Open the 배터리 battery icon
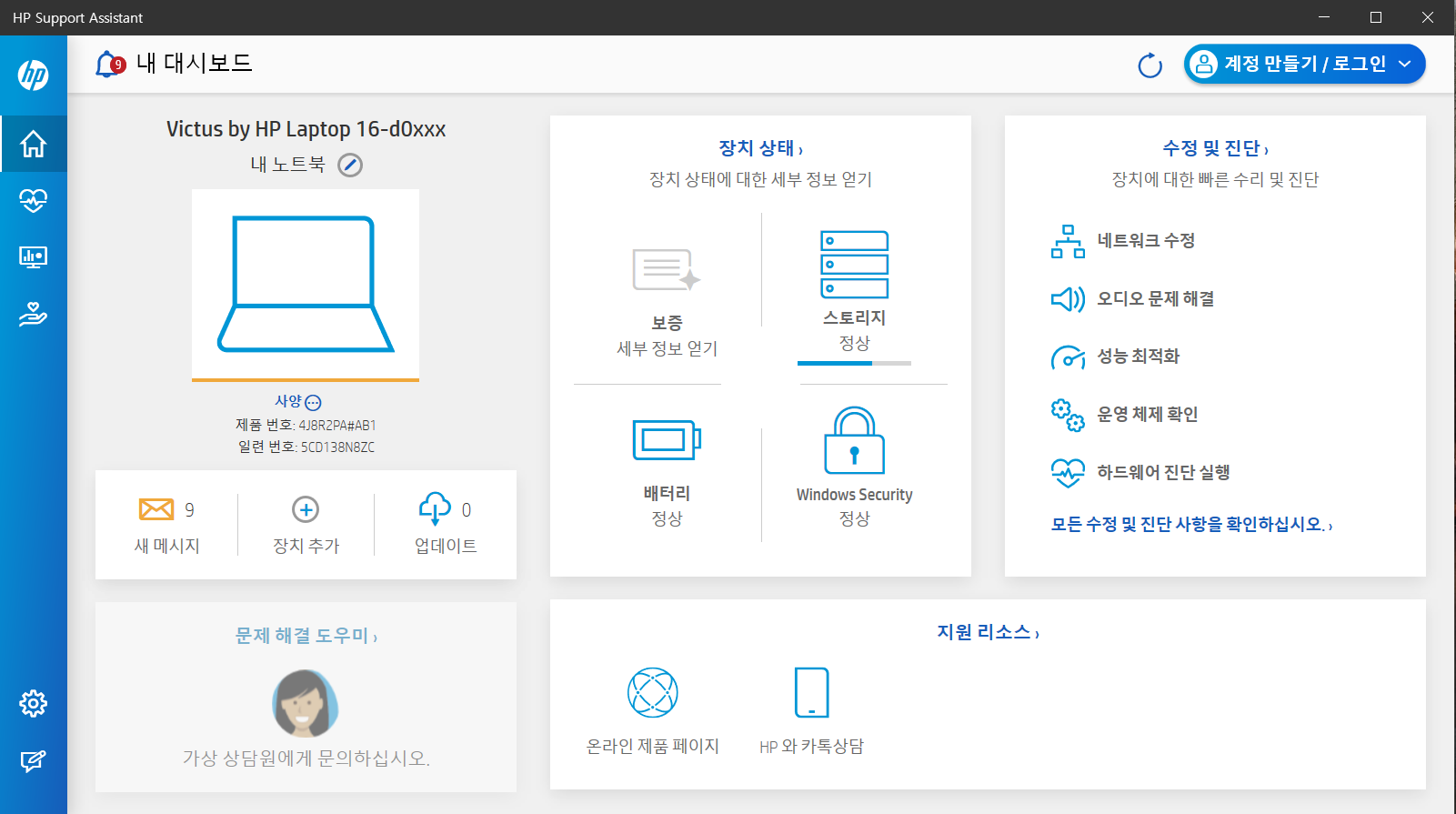This screenshot has height=814, width=1456. [667, 440]
